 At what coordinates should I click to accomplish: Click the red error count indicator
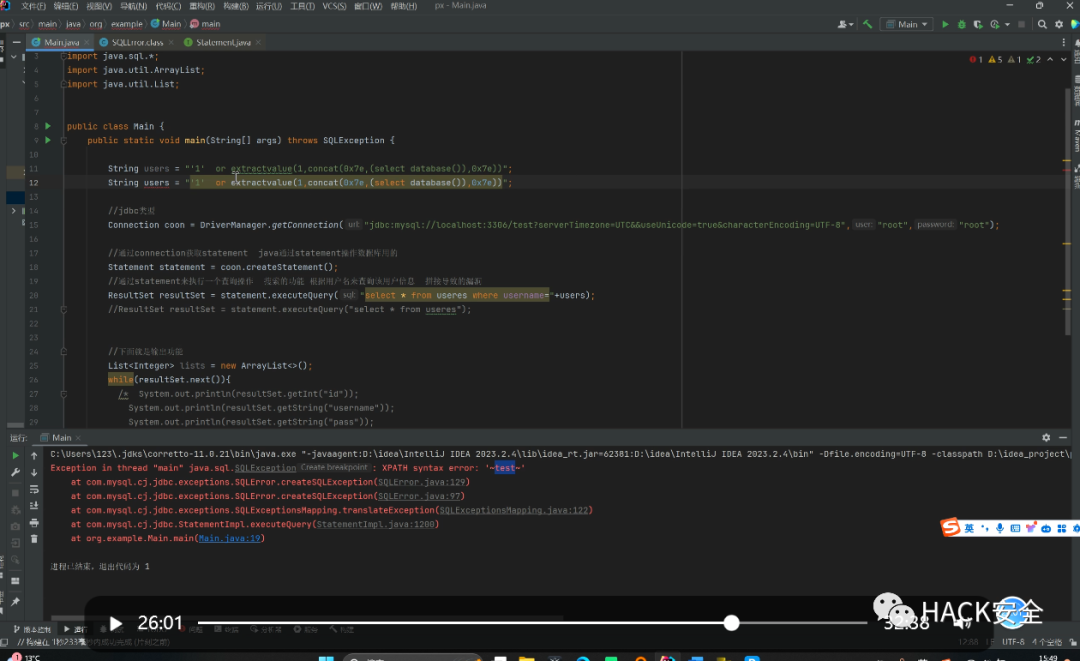point(976,60)
